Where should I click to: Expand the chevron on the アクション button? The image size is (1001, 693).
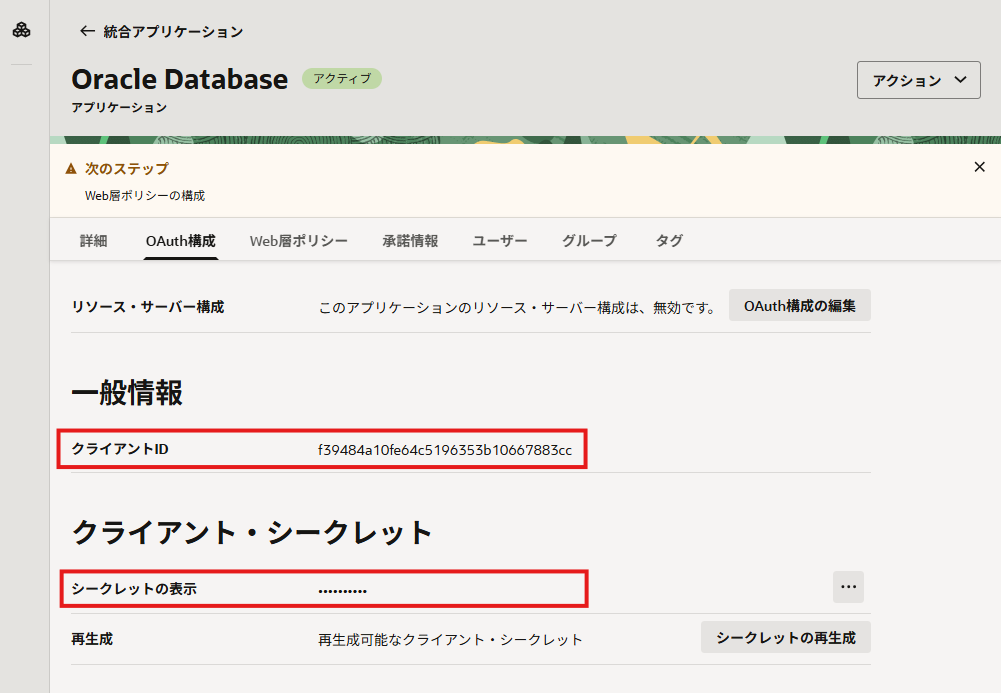pyautogui.click(x=958, y=80)
